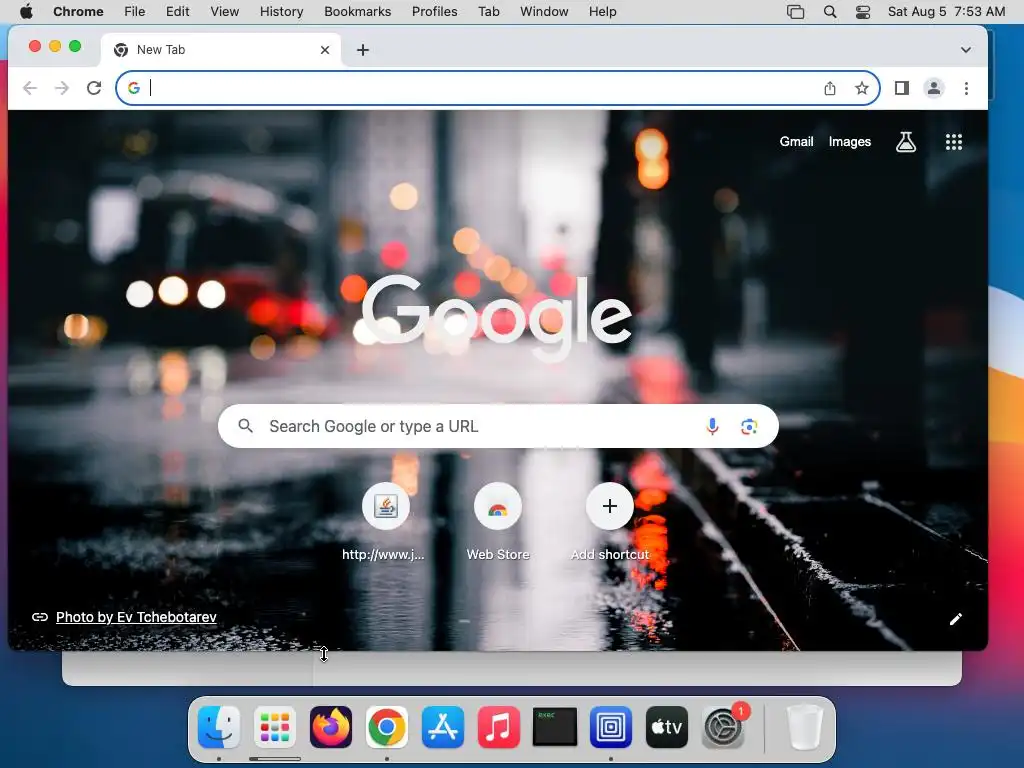The image size is (1024, 768).
Task: Open Finder from the Dock
Action: tap(219, 727)
